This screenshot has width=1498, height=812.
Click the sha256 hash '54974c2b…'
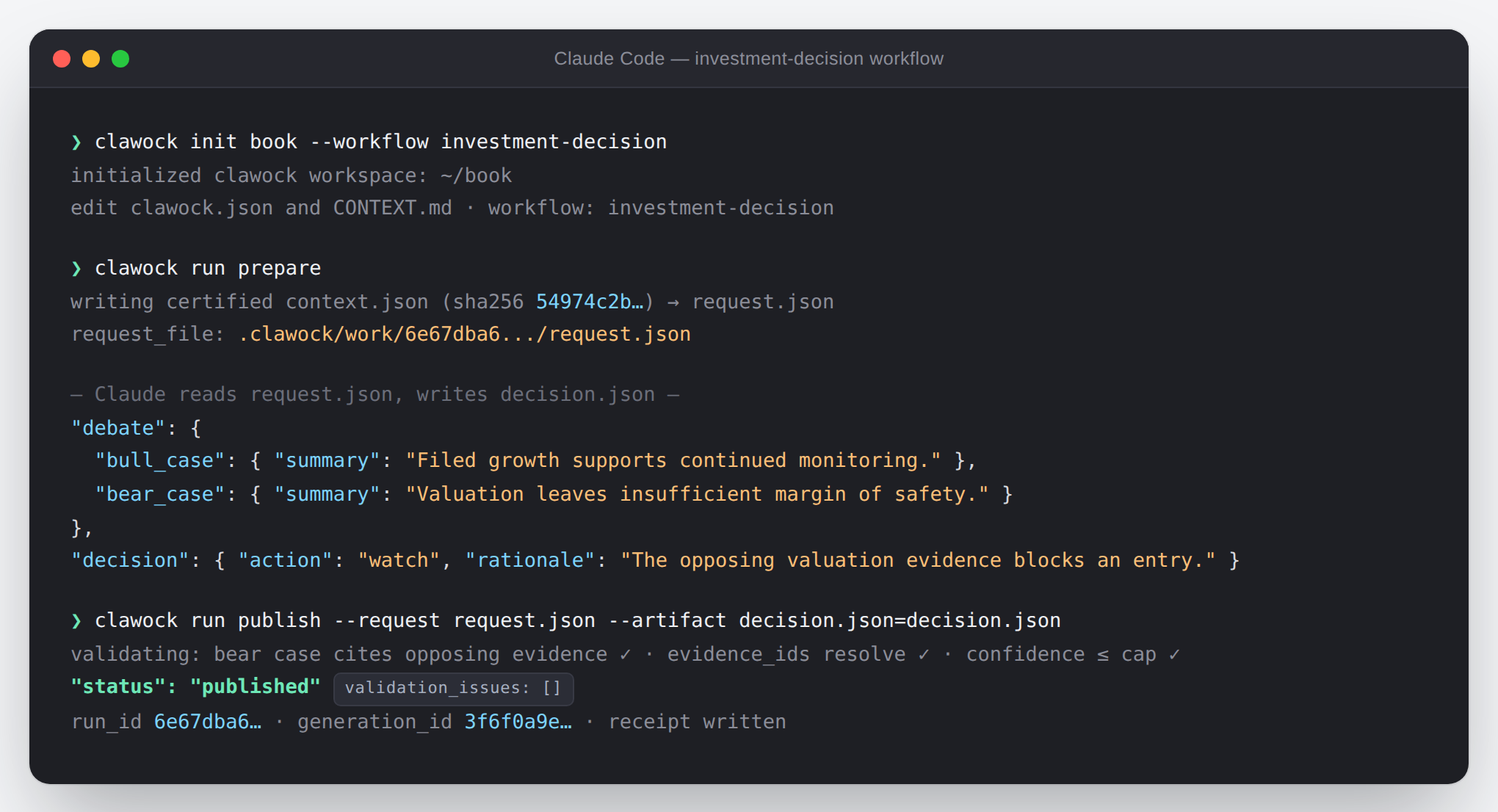pyautogui.click(x=590, y=302)
